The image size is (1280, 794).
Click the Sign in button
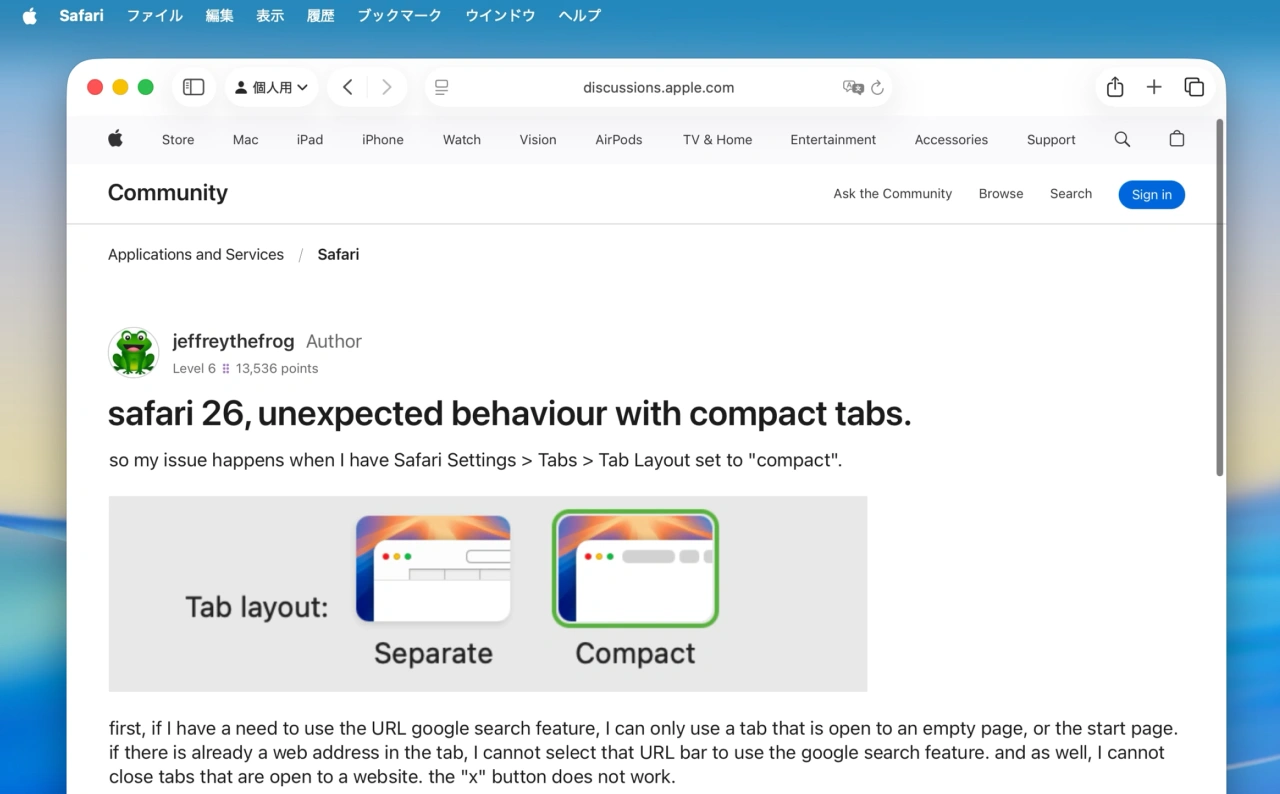click(x=1151, y=194)
